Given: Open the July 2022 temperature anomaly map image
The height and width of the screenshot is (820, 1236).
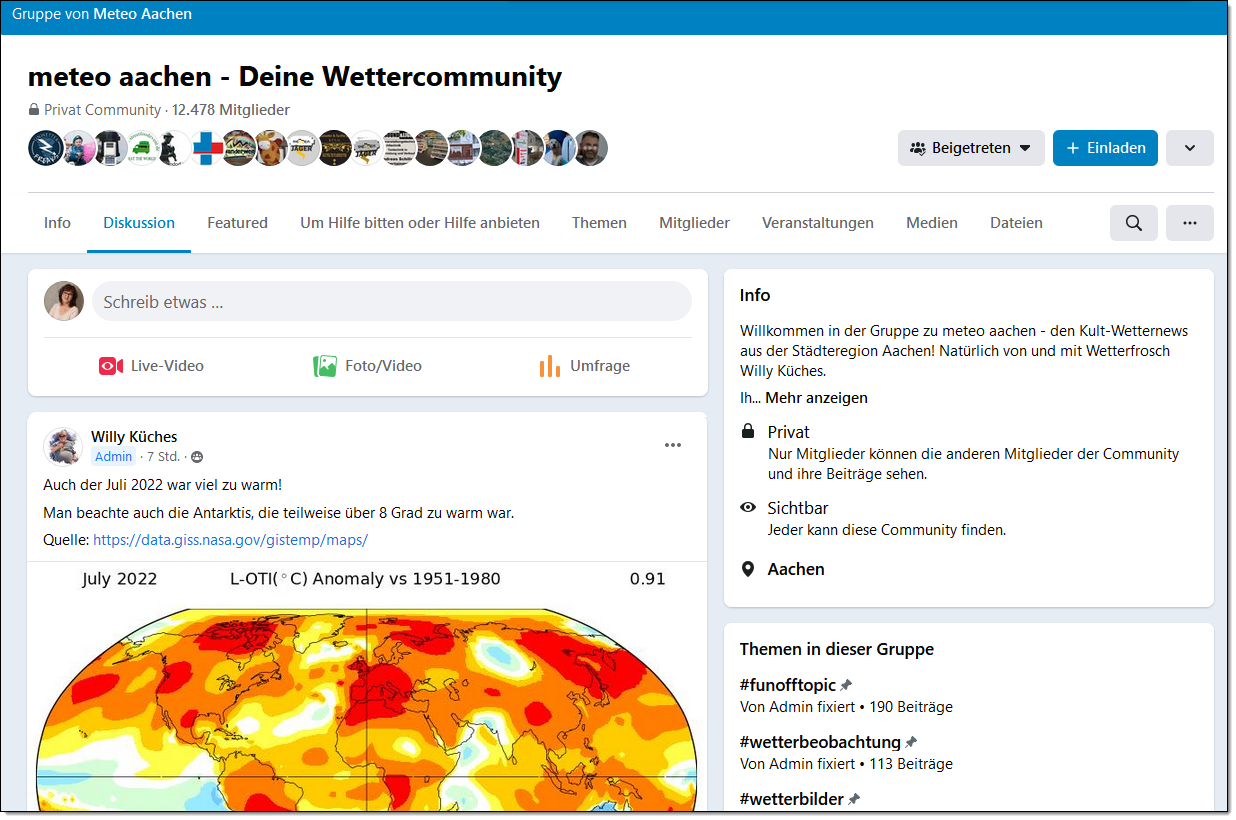Looking at the screenshot, I should coord(368,686).
